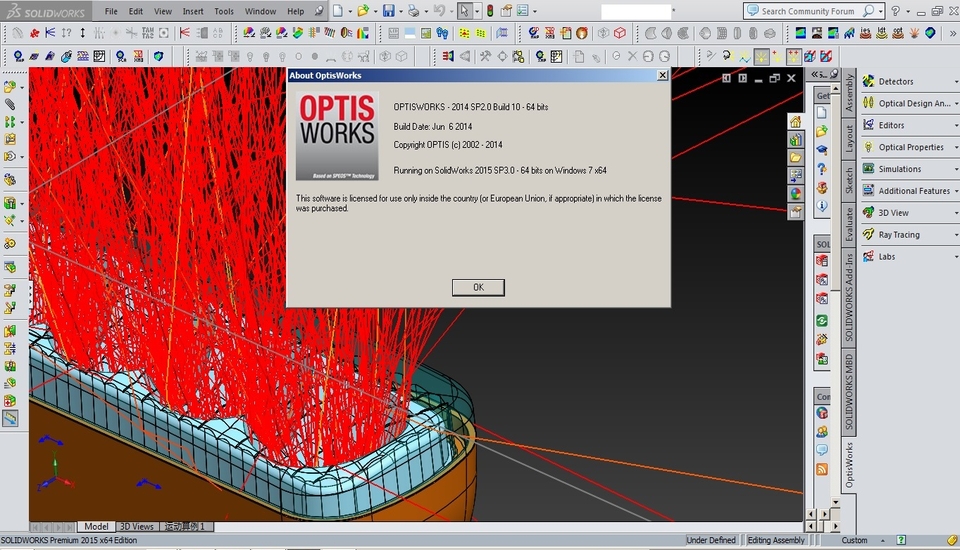Open the Window menu
960x550 pixels.
pyautogui.click(x=260, y=11)
